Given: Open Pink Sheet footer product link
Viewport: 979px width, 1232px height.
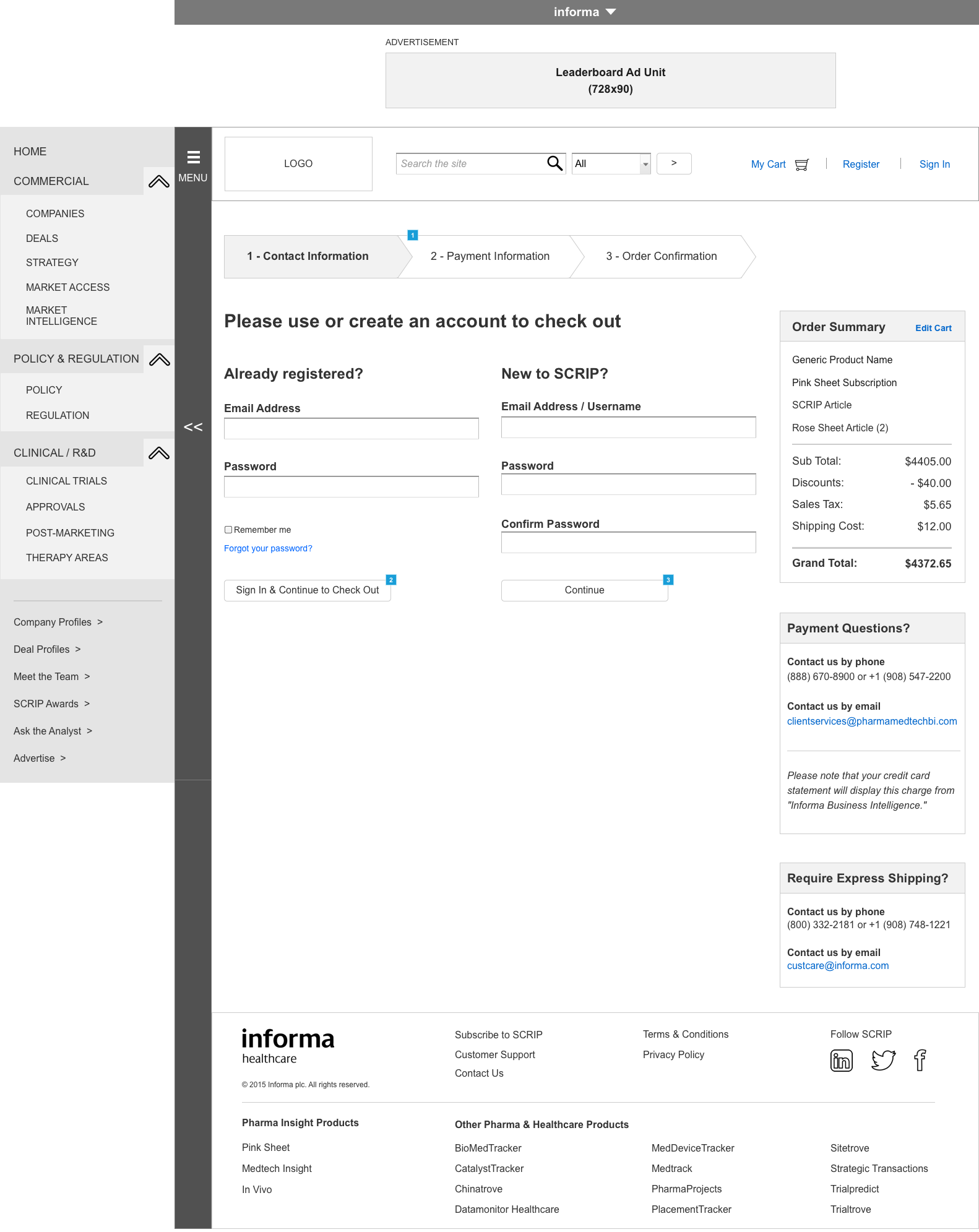Looking at the screenshot, I should [x=266, y=1147].
